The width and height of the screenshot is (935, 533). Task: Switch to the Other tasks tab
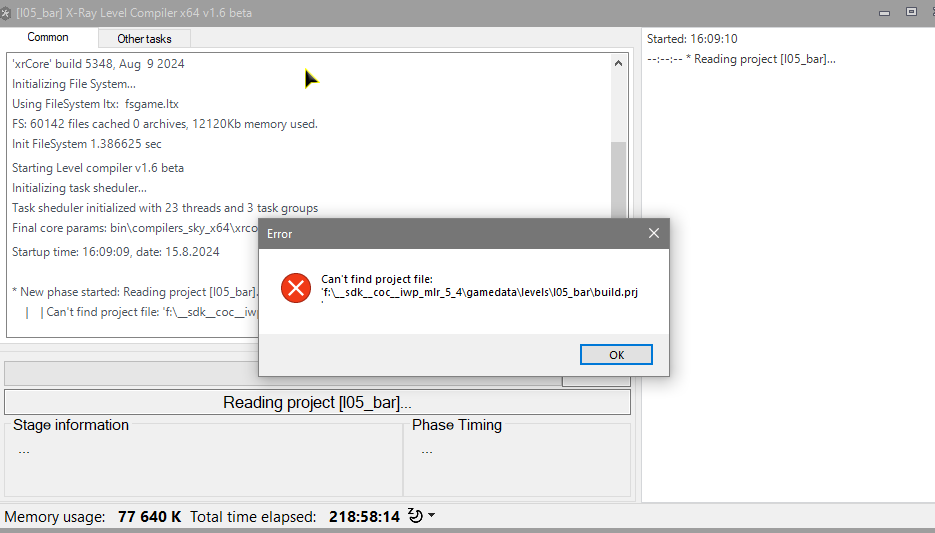click(144, 39)
